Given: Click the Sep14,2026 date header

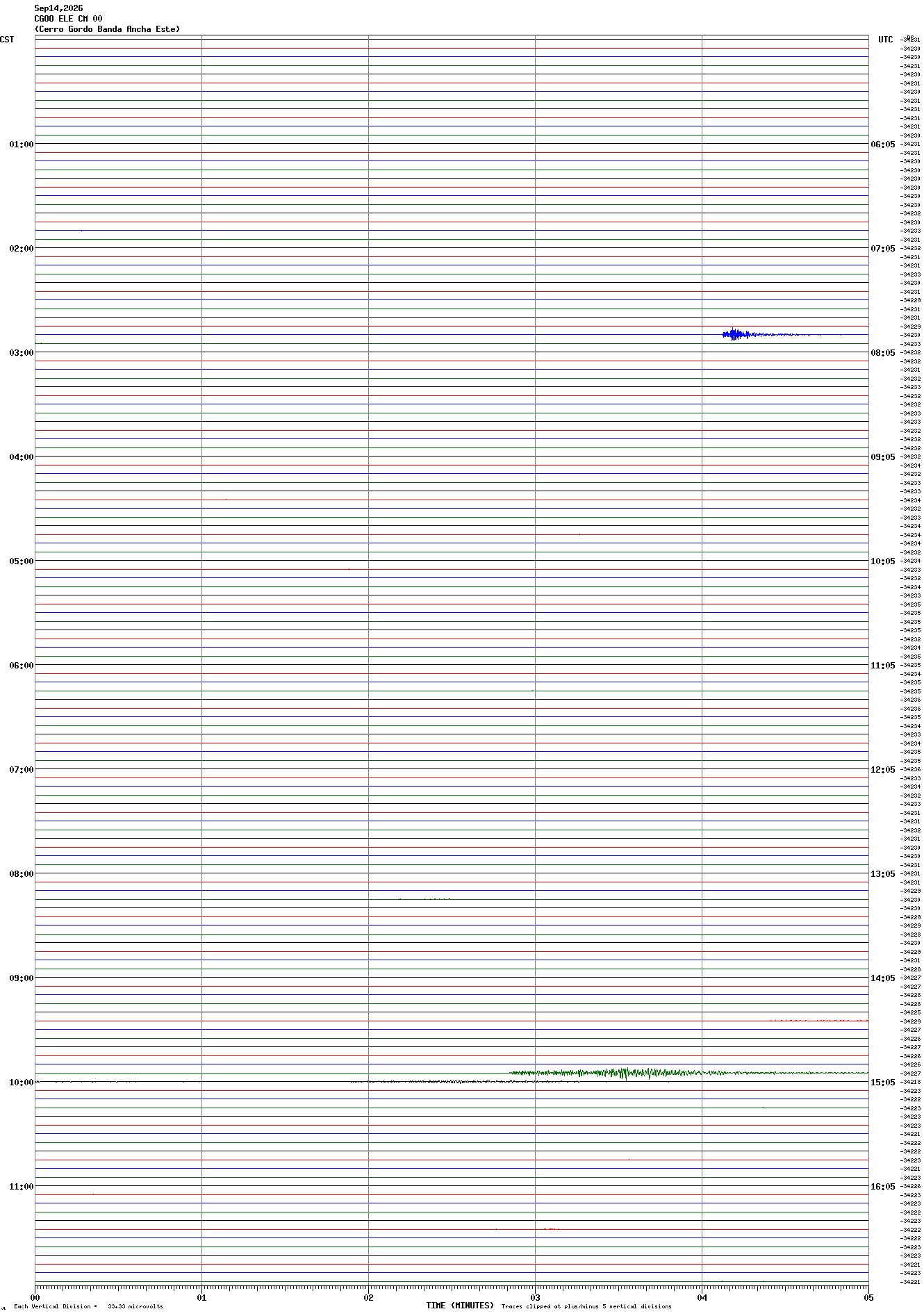Looking at the screenshot, I should click(58, 8).
